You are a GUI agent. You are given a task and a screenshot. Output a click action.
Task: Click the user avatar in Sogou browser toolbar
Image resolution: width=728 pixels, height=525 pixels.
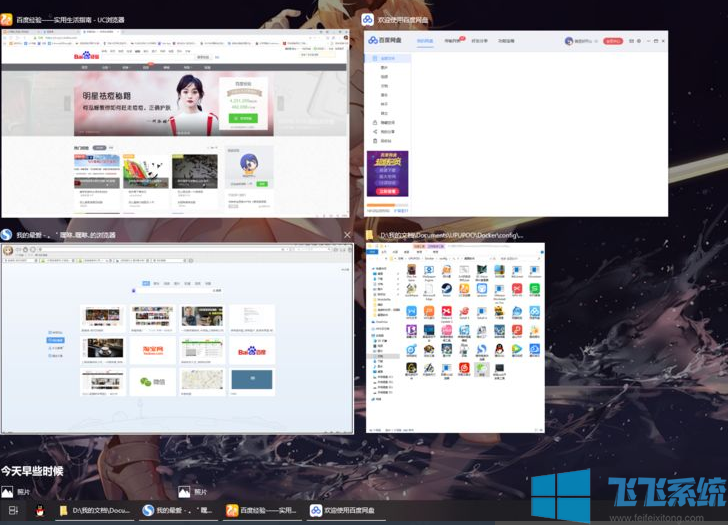point(8,251)
